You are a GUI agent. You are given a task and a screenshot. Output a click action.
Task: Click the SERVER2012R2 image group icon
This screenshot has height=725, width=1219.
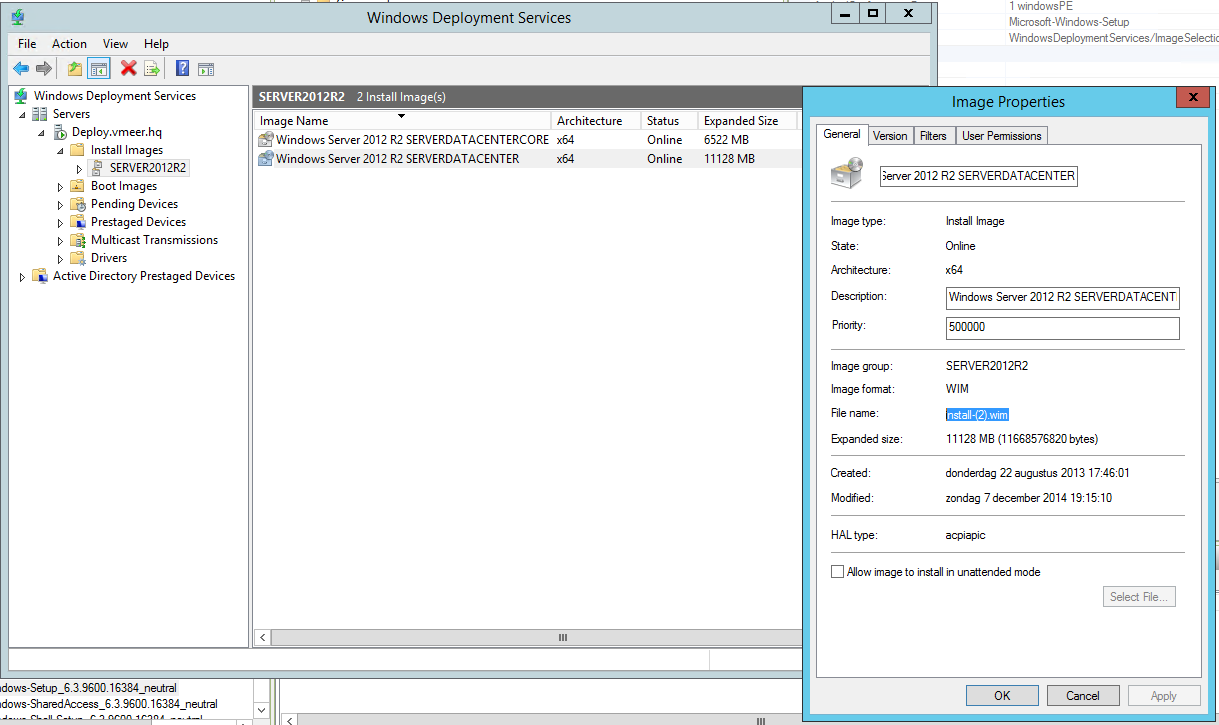(x=97, y=168)
